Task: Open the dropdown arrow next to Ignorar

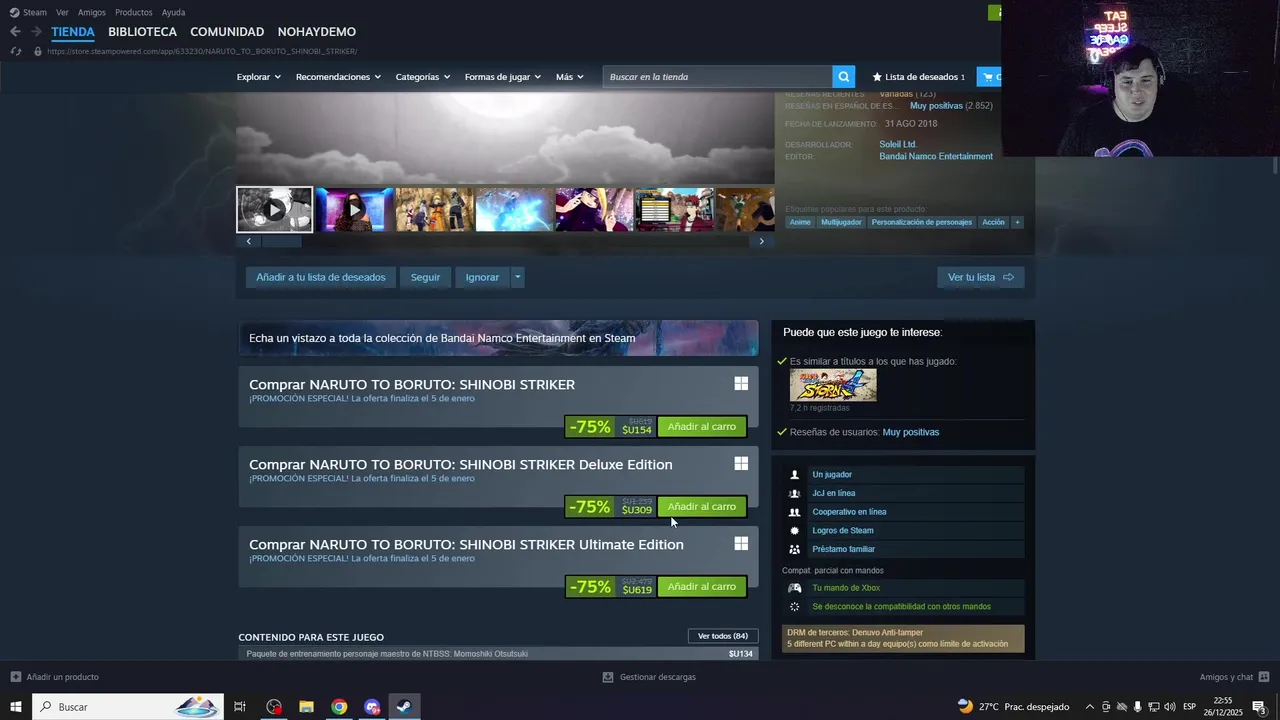Action: [x=517, y=277]
